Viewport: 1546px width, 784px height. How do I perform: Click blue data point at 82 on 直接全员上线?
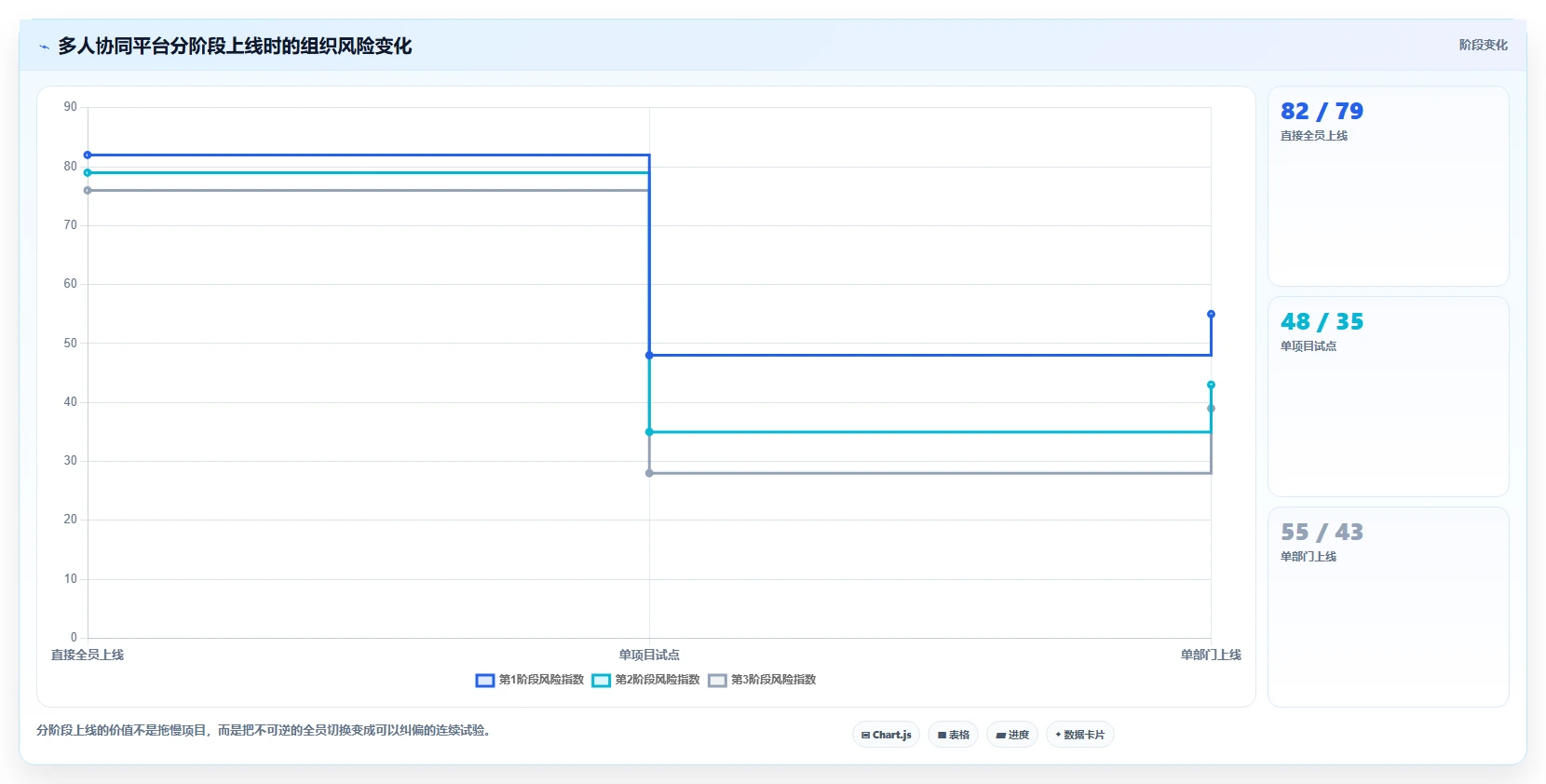[88, 155]
